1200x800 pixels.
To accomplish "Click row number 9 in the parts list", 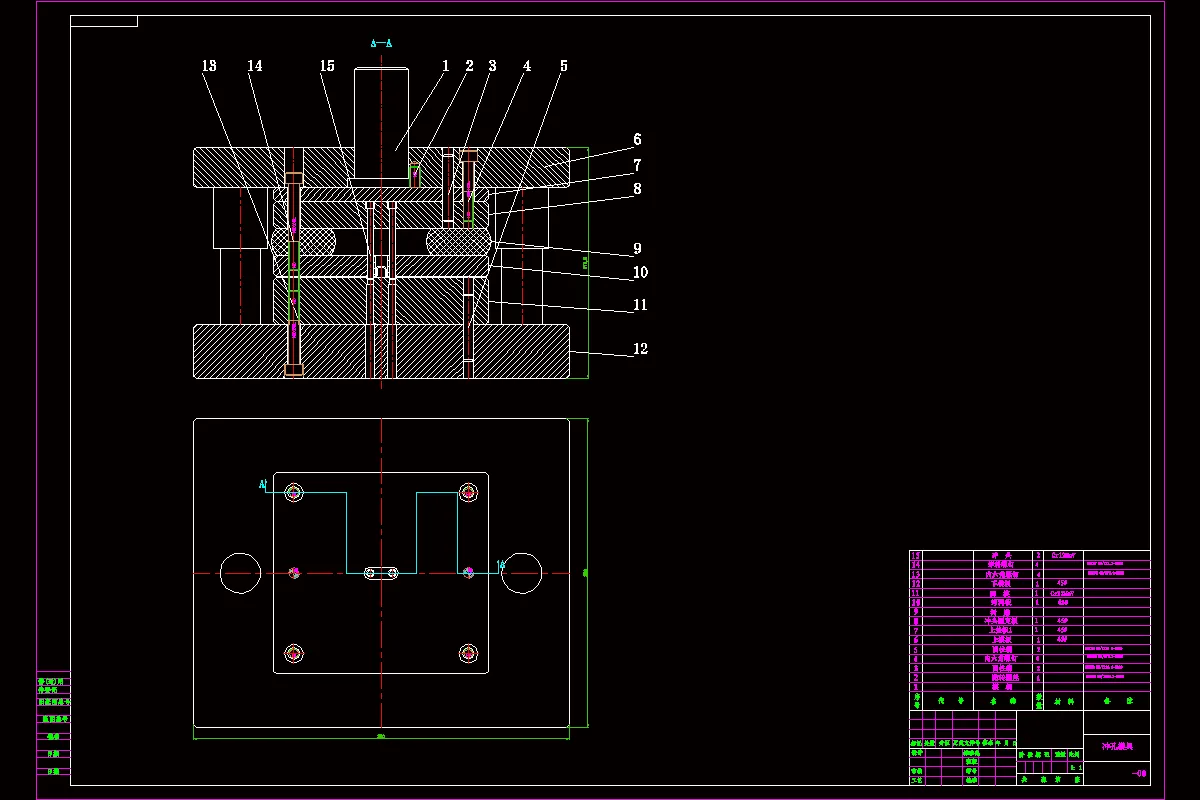I will click(916, 612).
